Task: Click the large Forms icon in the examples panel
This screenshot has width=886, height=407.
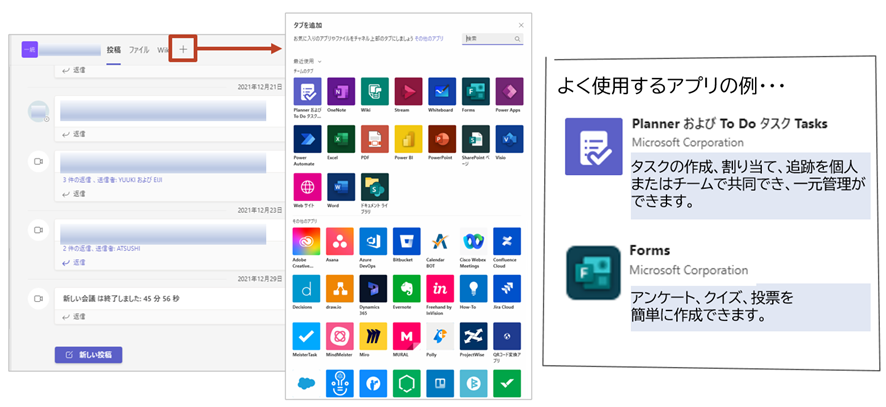Action: [x=593, y=272]
